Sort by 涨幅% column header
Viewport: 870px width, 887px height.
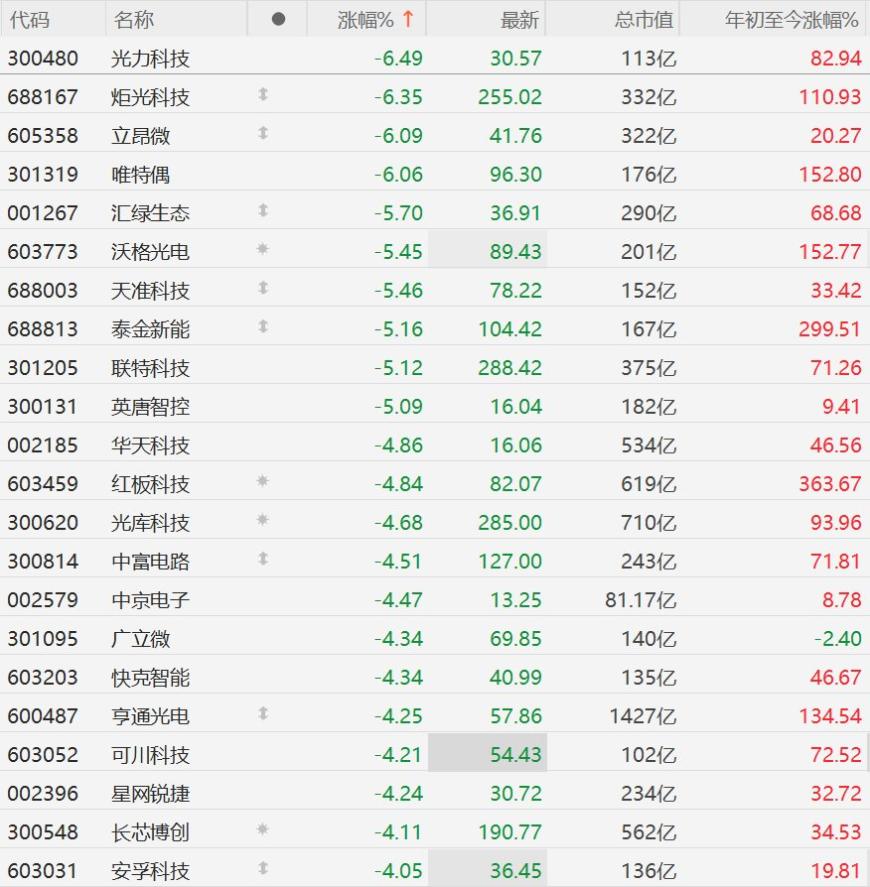pos(366,20)
